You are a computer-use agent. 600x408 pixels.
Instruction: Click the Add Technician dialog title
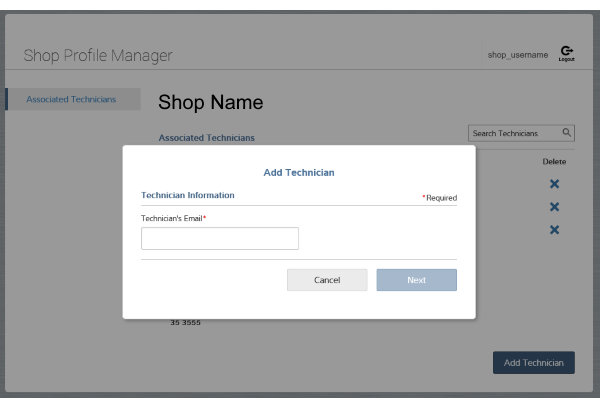coord(299,172)
